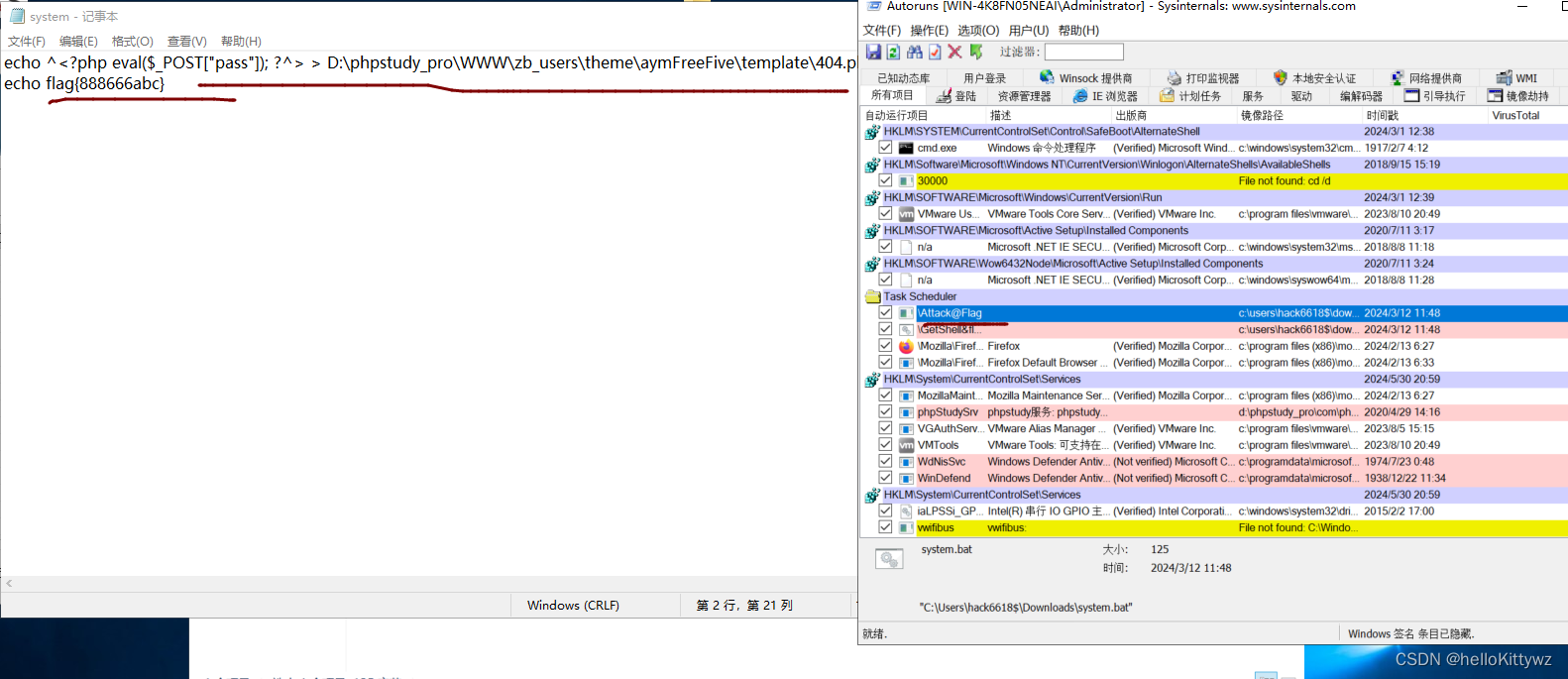This screenshot has width=1568, height=679.
Task: Select the MozillaMaint... service row
Action: [x=1214, y=396]
